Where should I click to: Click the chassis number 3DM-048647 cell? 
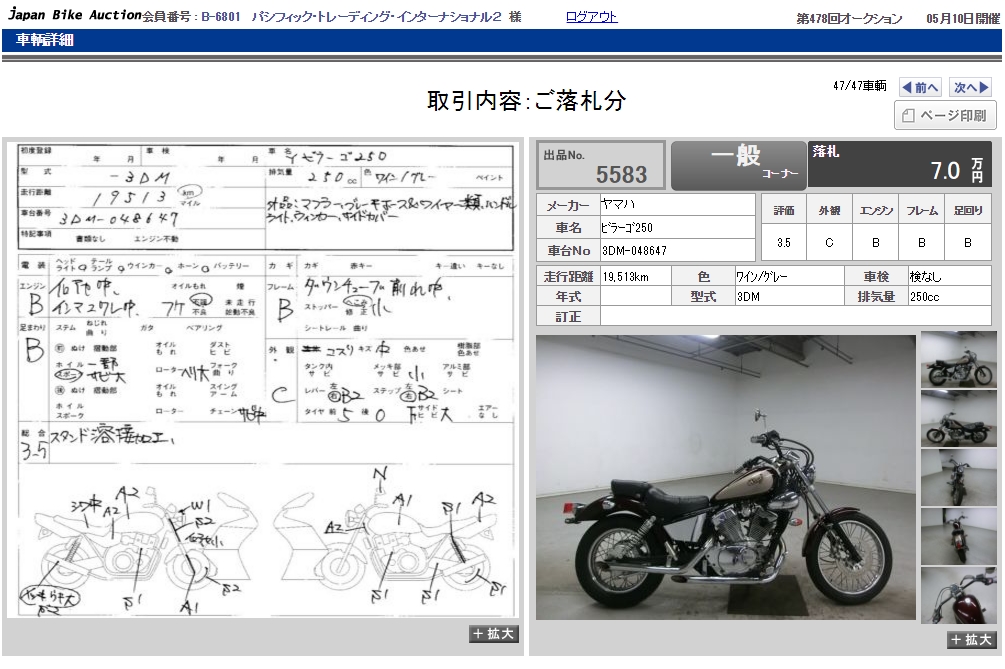coord(677,250)
